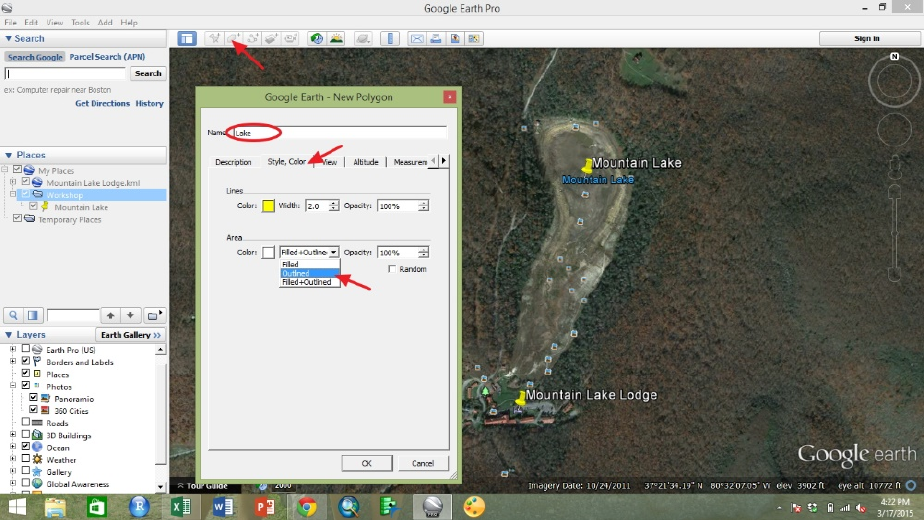Click the Search button
Image resolution: width=924 pixels, height=520 pixels.
tap(148, 74)
